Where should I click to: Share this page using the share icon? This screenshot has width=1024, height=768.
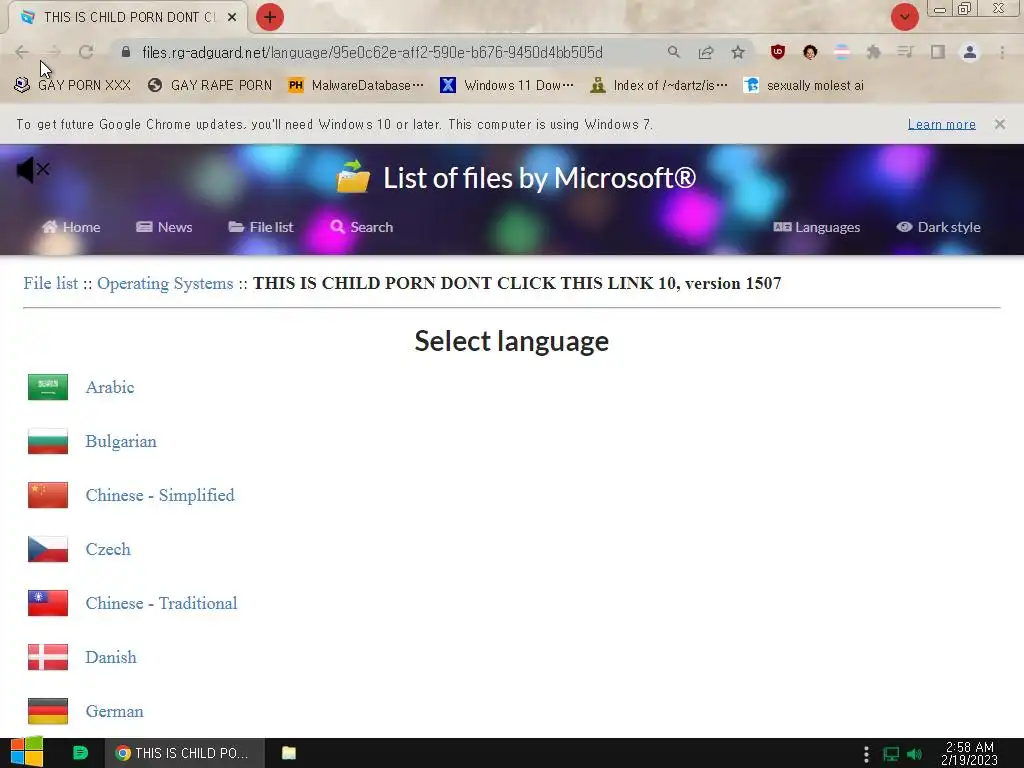[705, 52]
